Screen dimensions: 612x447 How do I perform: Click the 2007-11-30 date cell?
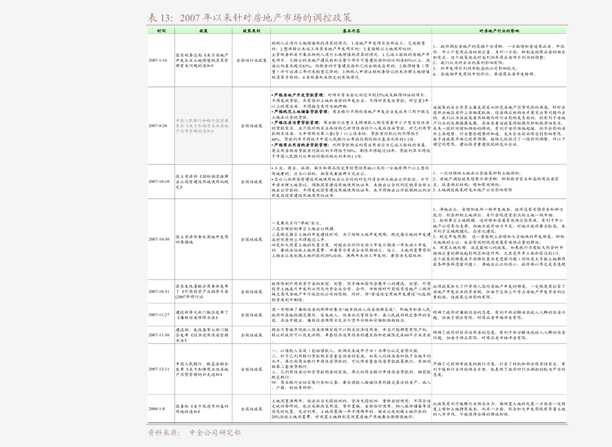tap(159, 335)
